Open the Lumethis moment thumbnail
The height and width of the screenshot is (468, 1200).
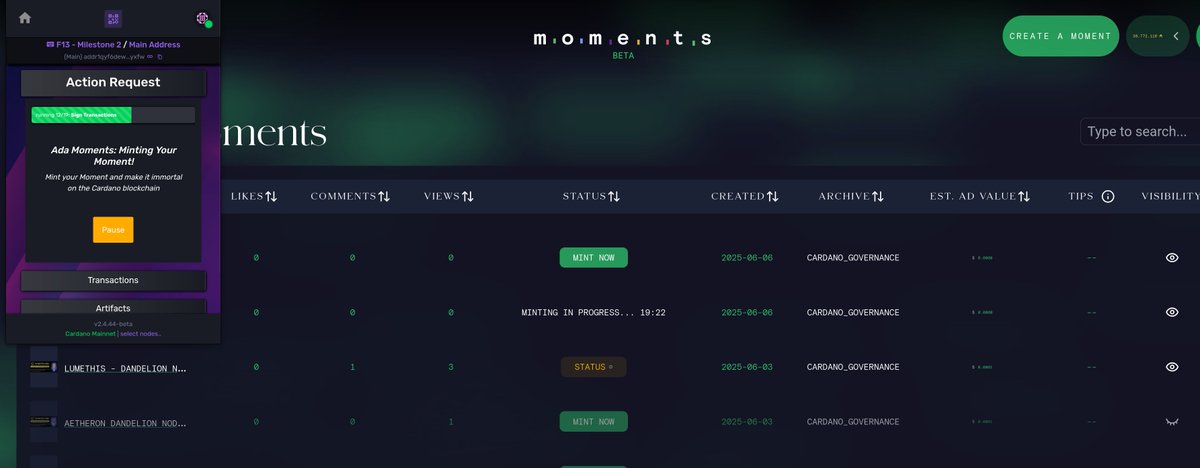coord(43,366)
